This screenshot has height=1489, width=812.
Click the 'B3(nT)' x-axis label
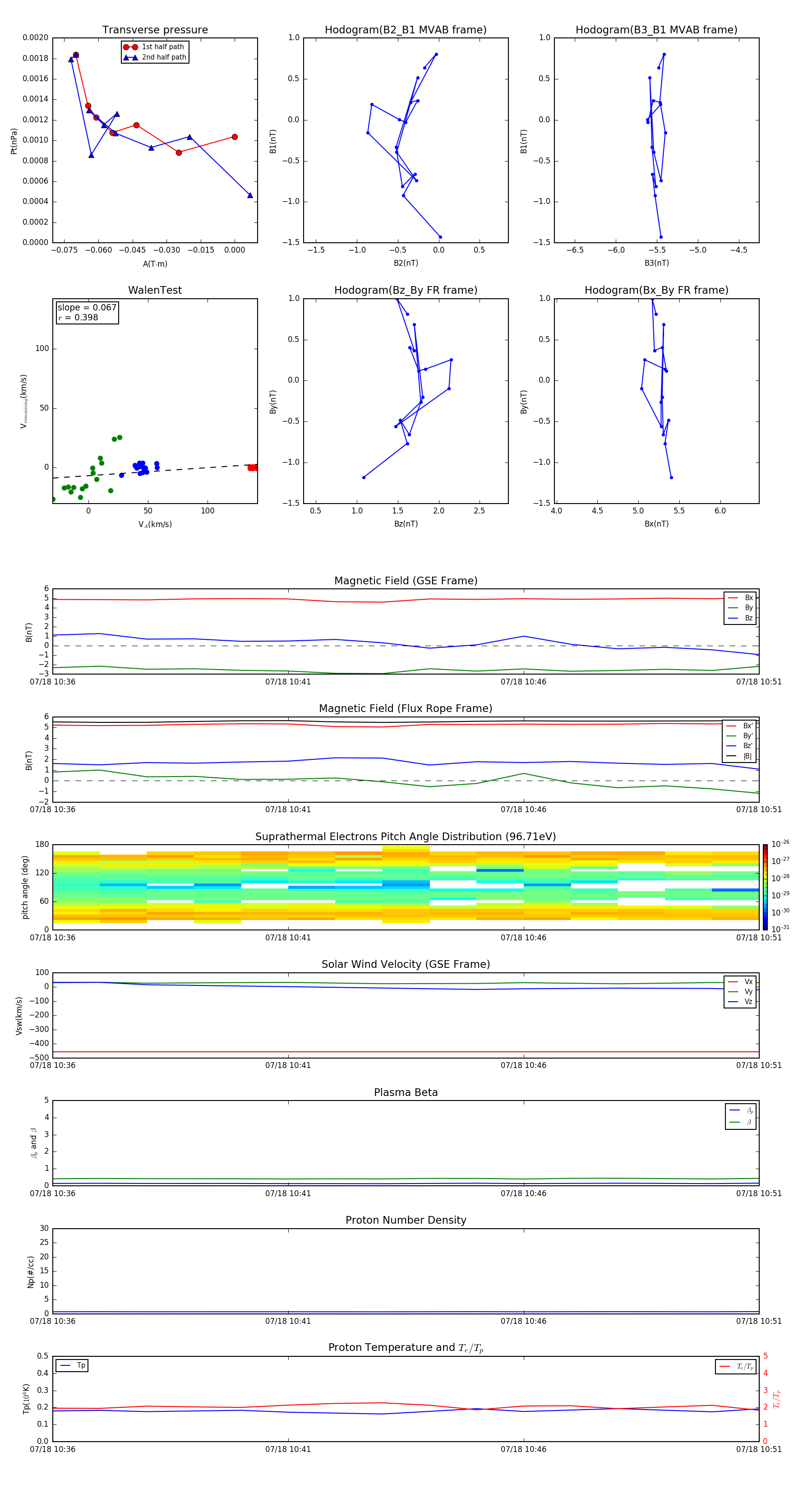656,263
